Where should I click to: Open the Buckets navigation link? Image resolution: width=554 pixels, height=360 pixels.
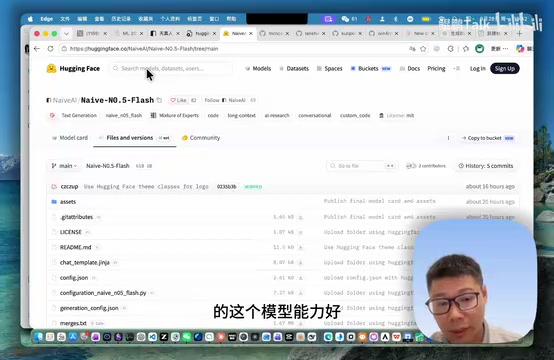[x=371, y=69]
